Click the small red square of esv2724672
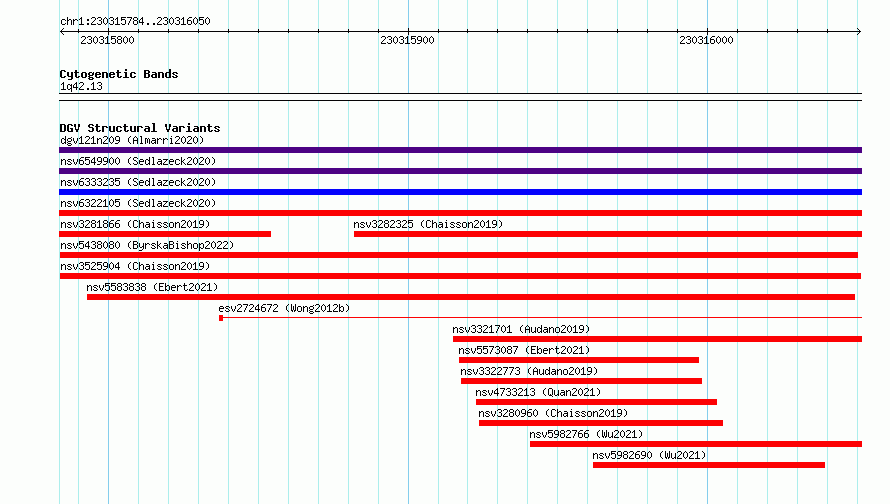 click(221, 318)
